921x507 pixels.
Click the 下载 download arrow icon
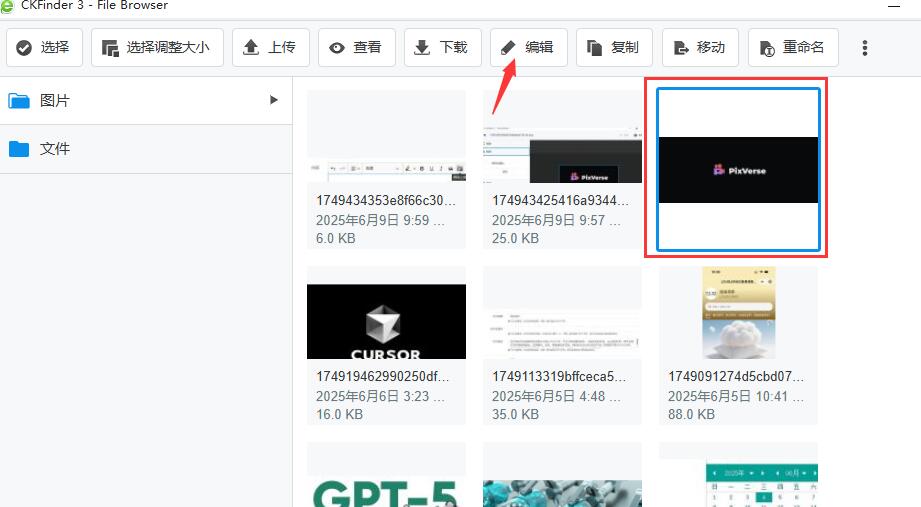coord(422,47)
